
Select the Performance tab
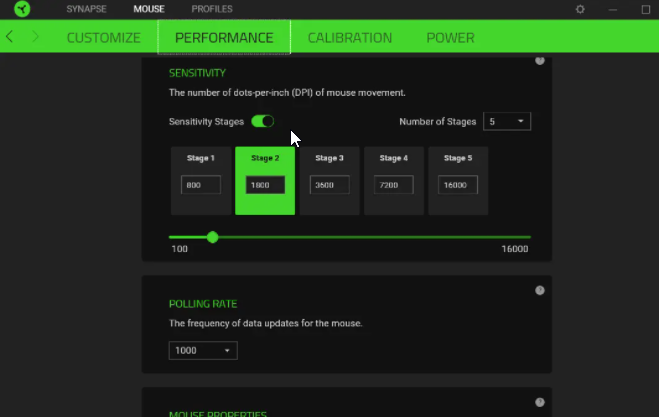224,37
